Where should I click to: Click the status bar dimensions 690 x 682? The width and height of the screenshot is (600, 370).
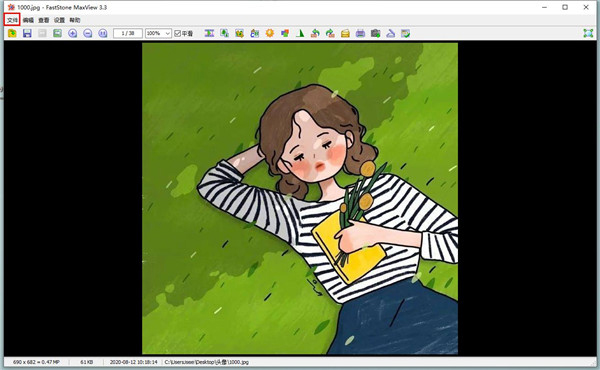click(x=36, y=362)
